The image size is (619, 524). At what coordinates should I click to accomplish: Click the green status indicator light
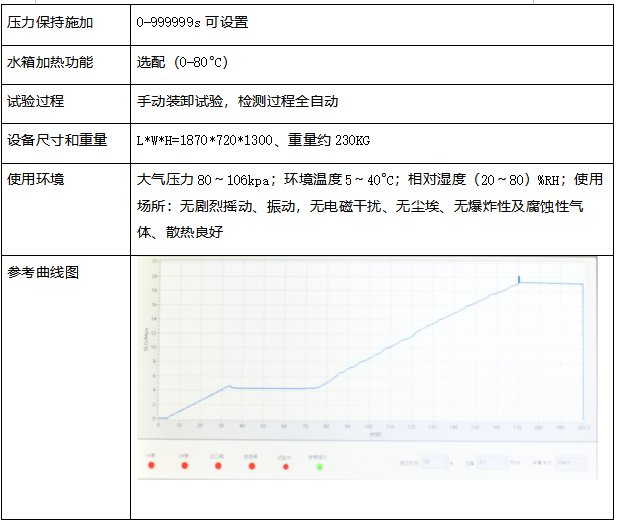(x=319, y=466)
